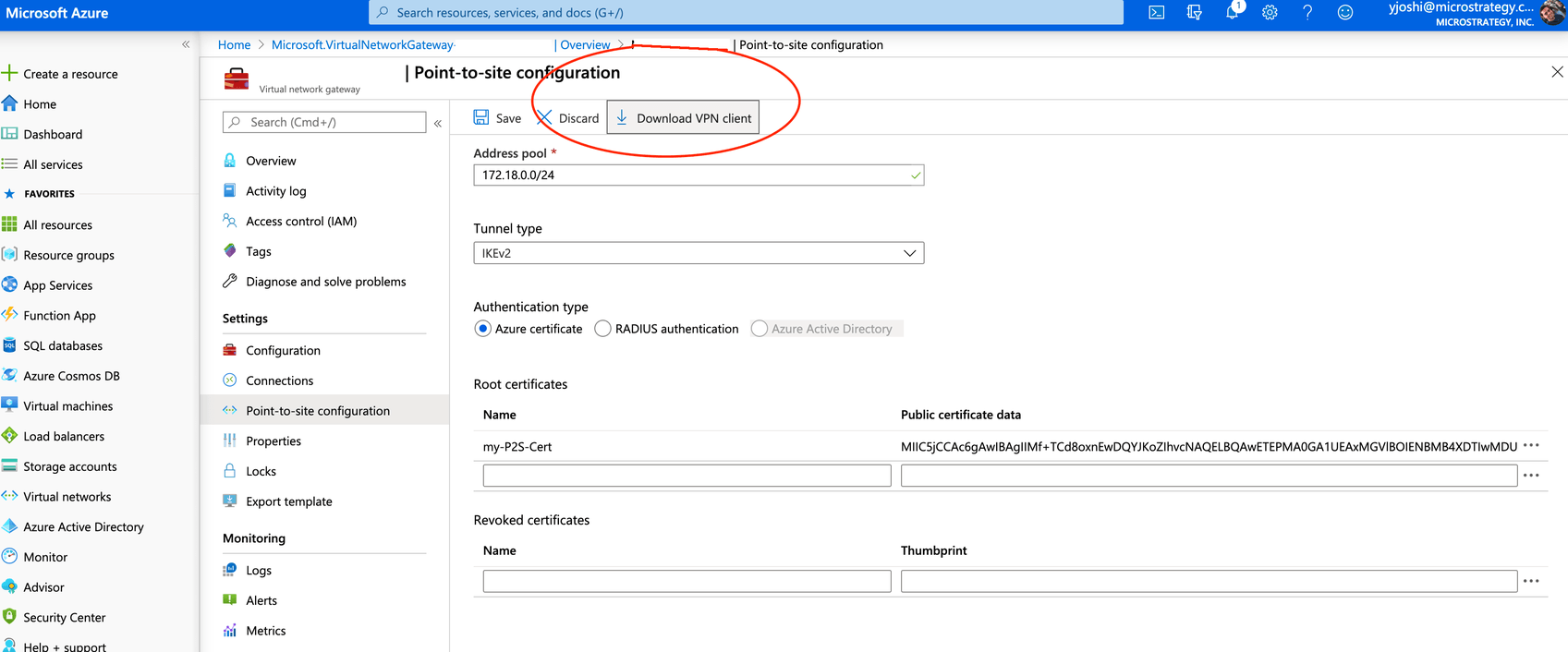Click the Security Center shield icon
The image size is (1568, 652).
click(10, 617)
